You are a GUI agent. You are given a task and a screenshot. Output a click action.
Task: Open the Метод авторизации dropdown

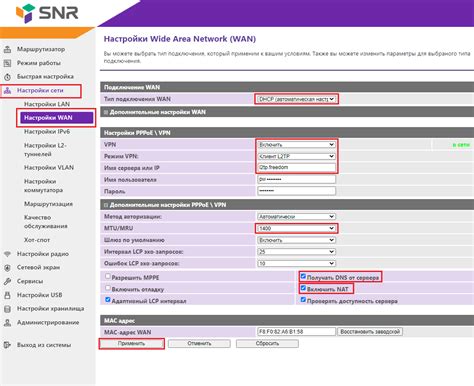[296, 217]
